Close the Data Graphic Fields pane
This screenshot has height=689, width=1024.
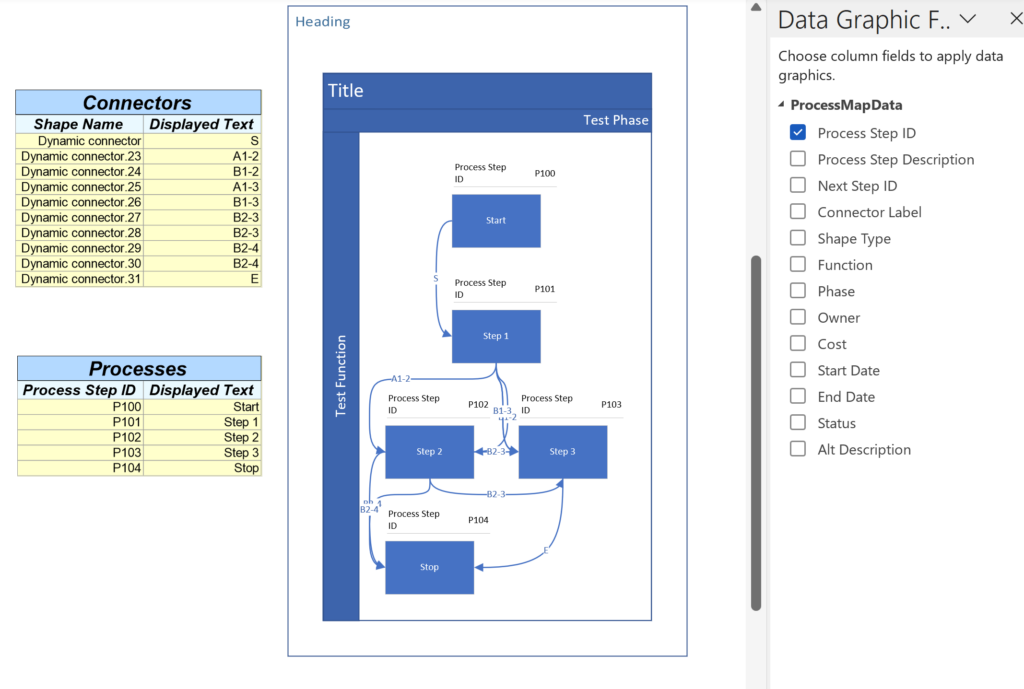(1016, 20)
